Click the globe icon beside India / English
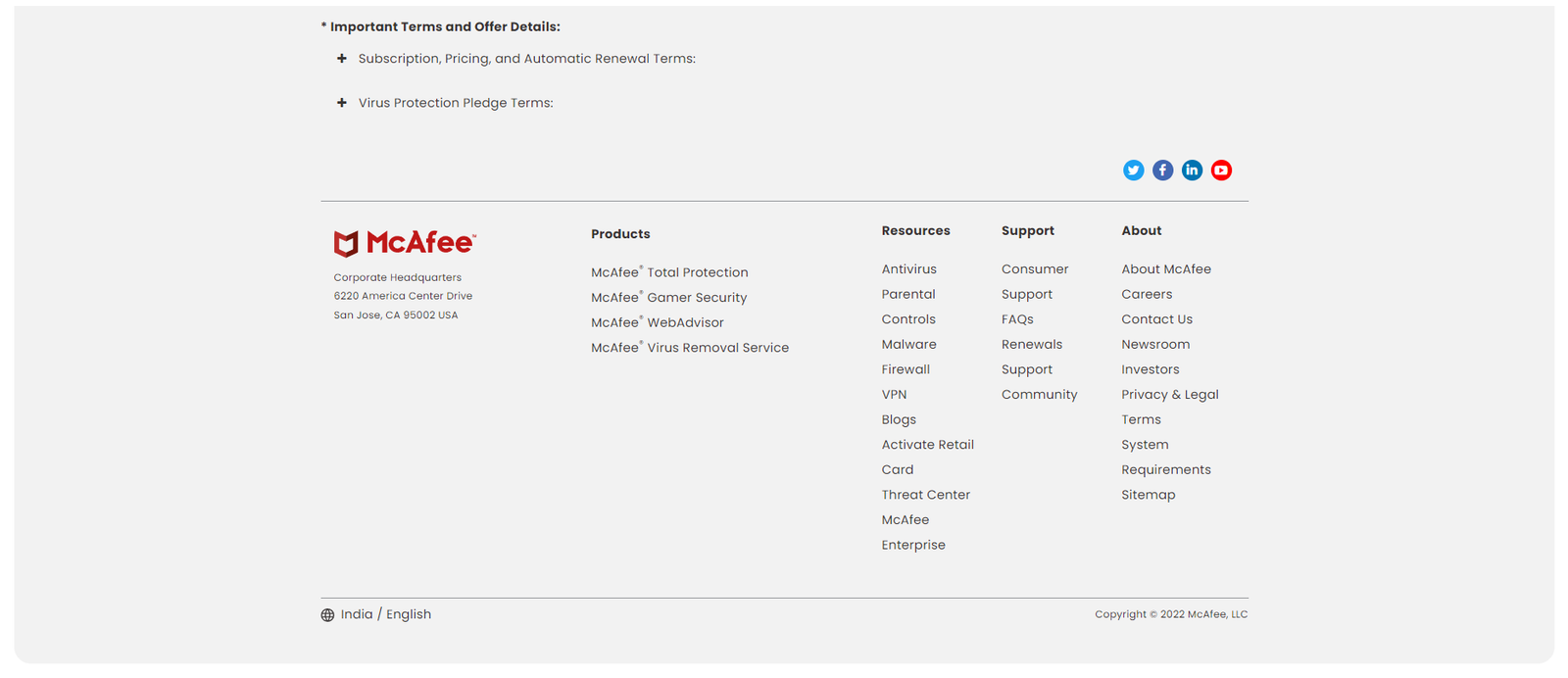1568x678 pixels. tap(327, 615)
